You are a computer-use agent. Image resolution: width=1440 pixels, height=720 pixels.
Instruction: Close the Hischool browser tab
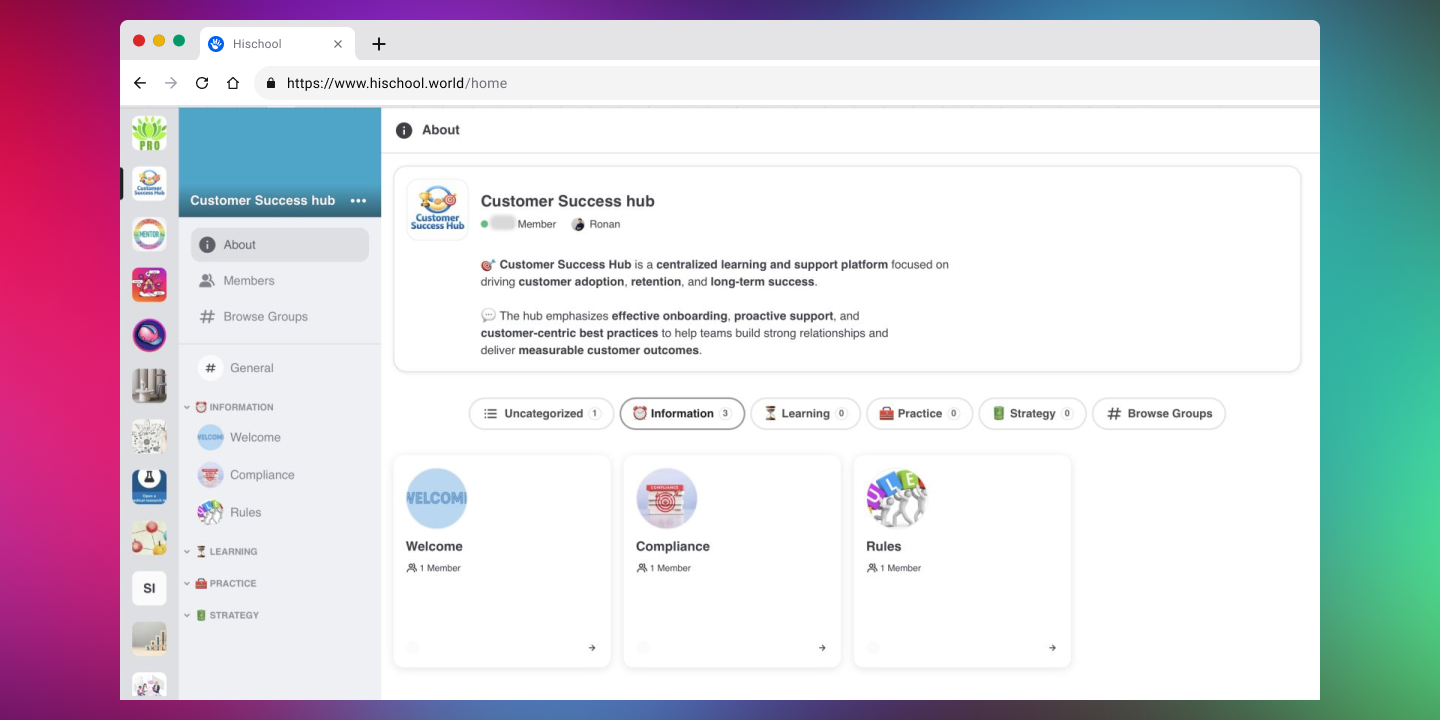[338, 44]
